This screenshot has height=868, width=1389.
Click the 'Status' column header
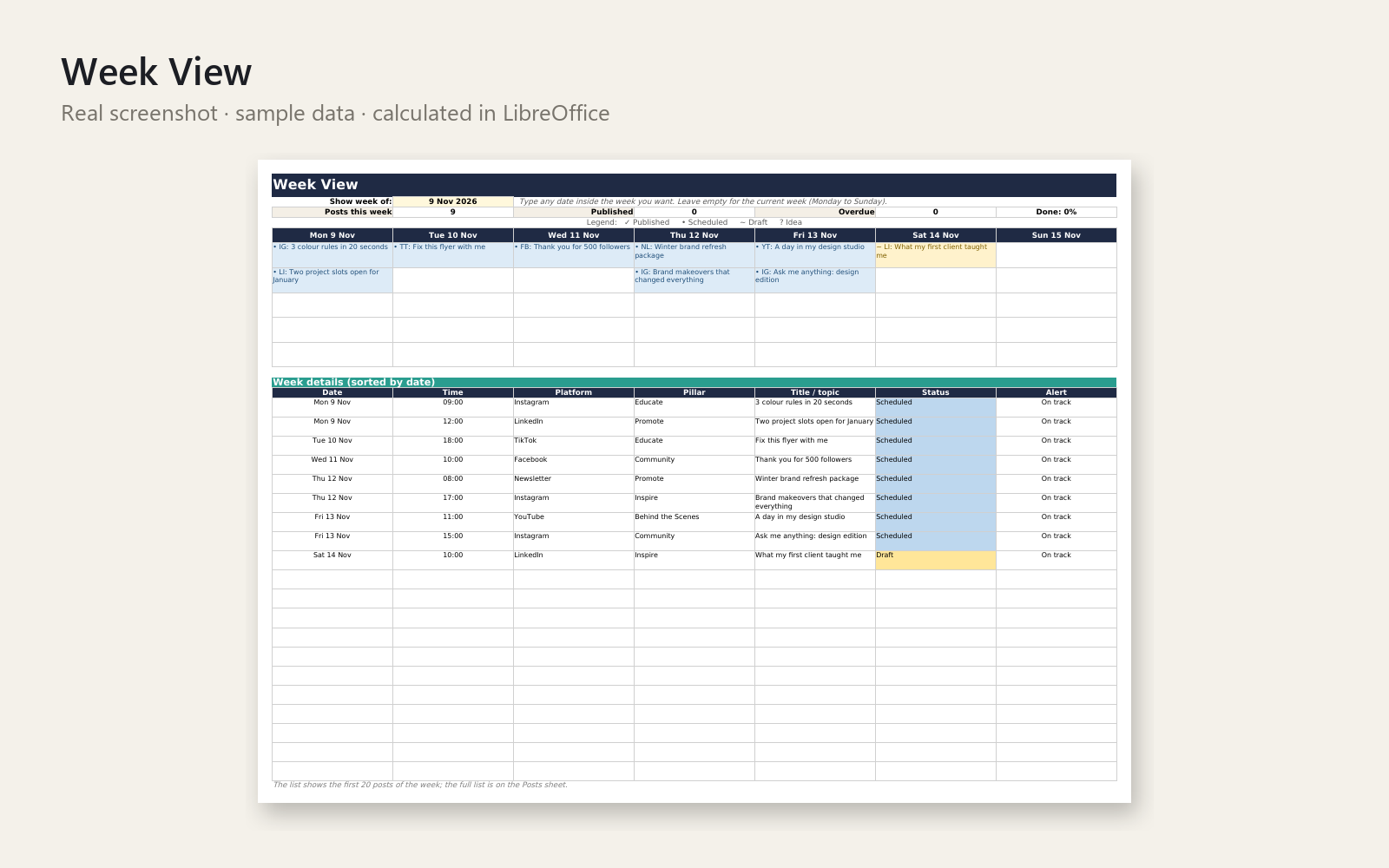coord(936,392)
